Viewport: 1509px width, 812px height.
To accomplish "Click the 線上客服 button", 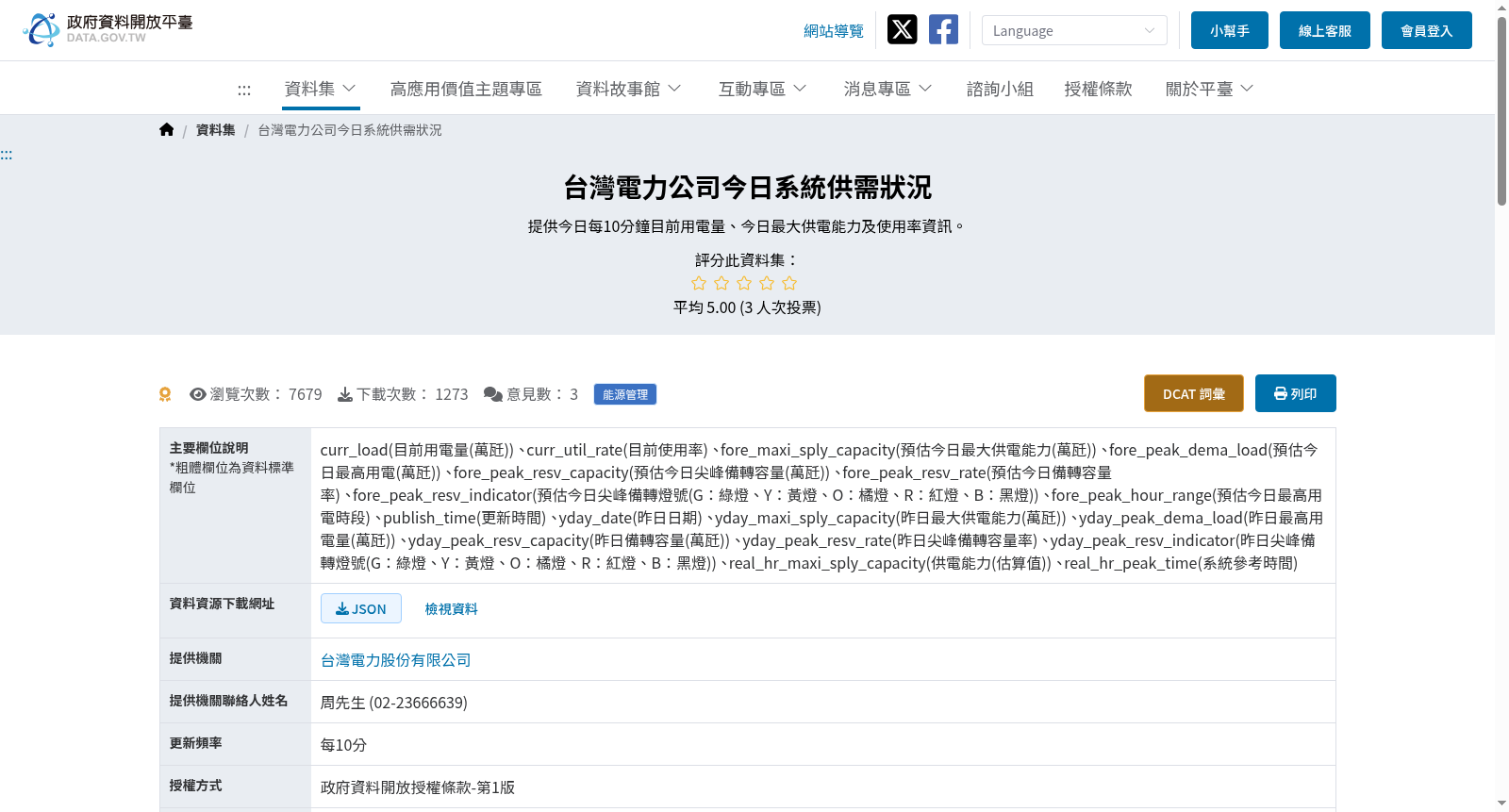I will tap(1325, 30).
